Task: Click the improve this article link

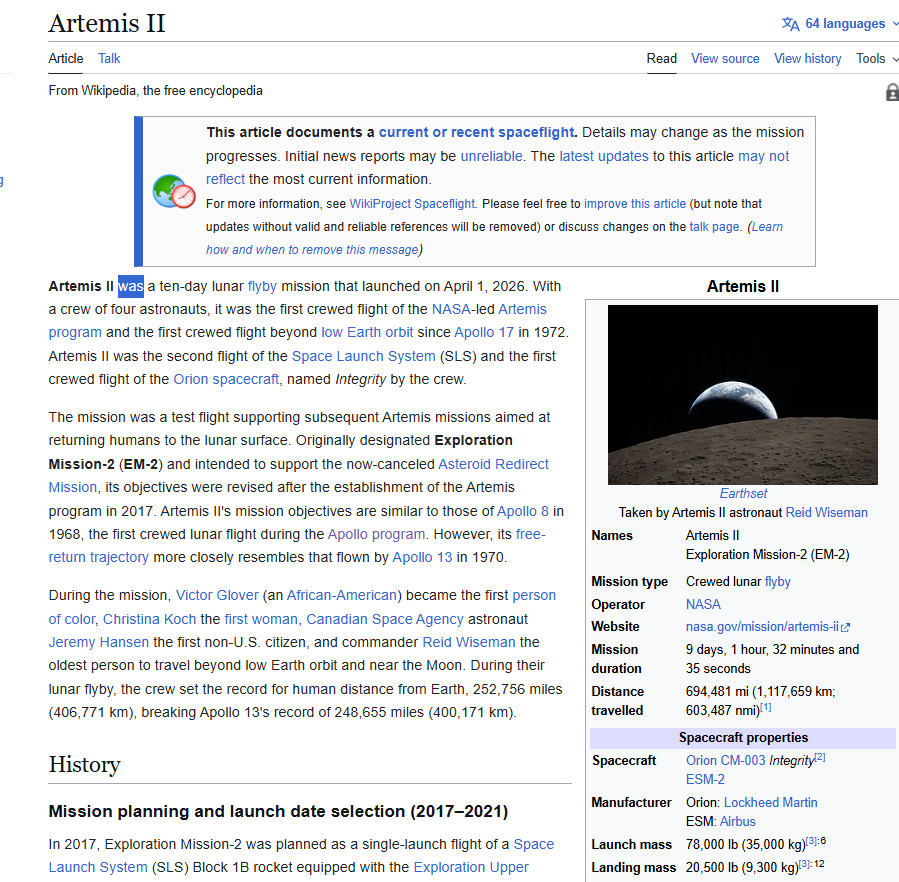Action: (634, 203)
